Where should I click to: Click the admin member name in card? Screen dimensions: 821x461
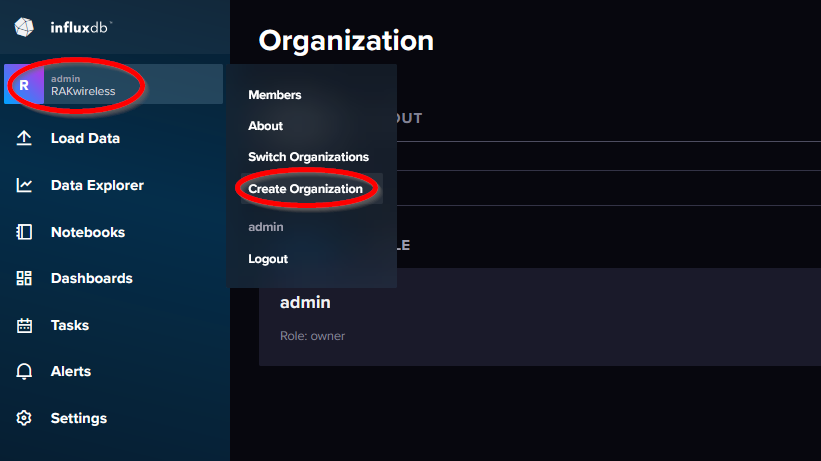(305, 302)
